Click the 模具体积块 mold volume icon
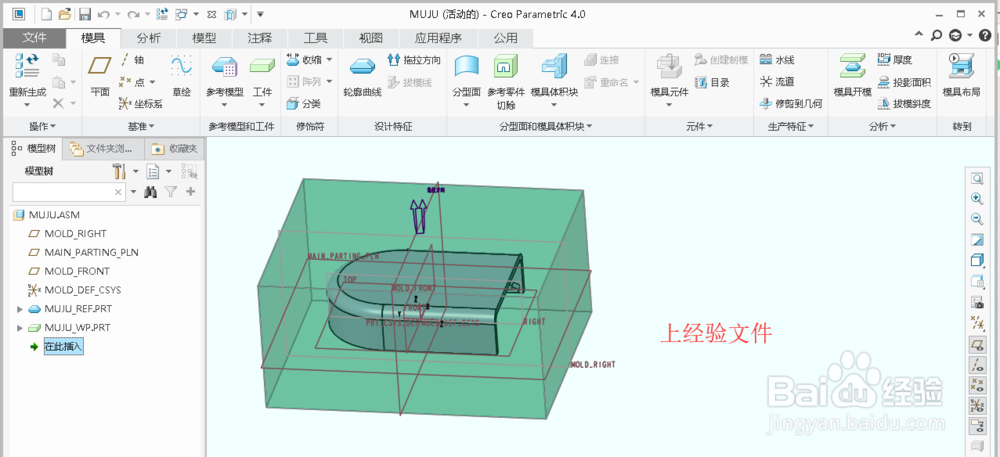The width and height of the screenshot is (1000, 457). 554,66
